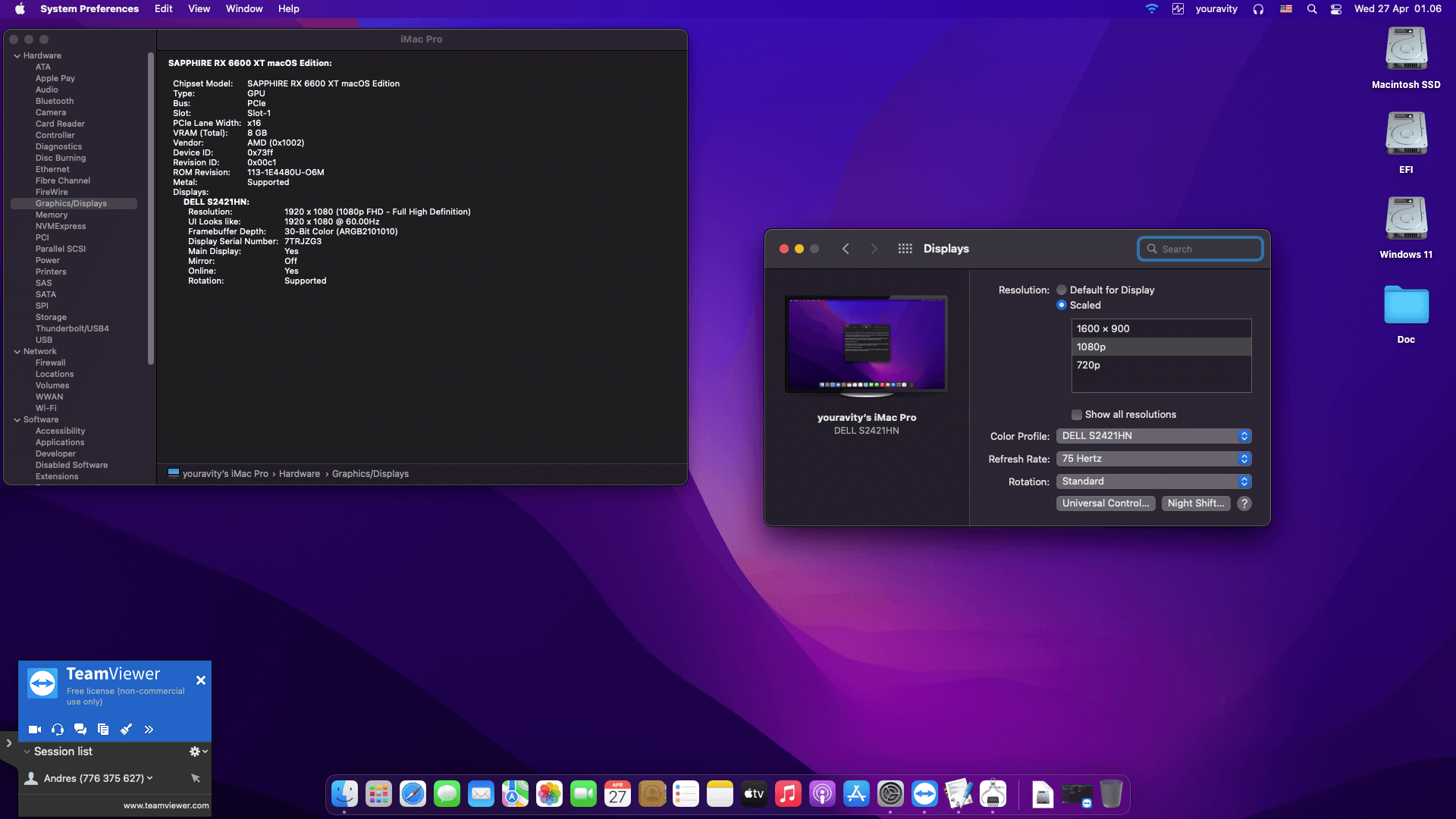This screenshot has width=1456, height=819.
Task: Select Default for Display resolution
Action: point(1062,290)
